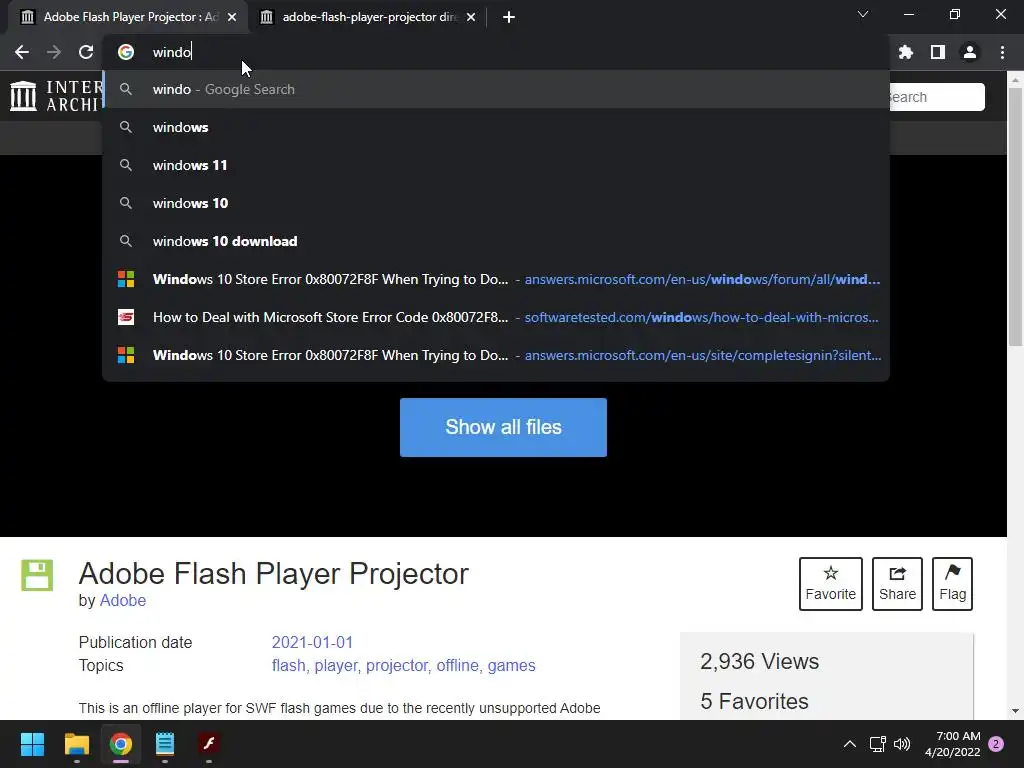The image size is (1024, 768).
Task: Open the 'offline' topic link
Action: click(457, 665)
